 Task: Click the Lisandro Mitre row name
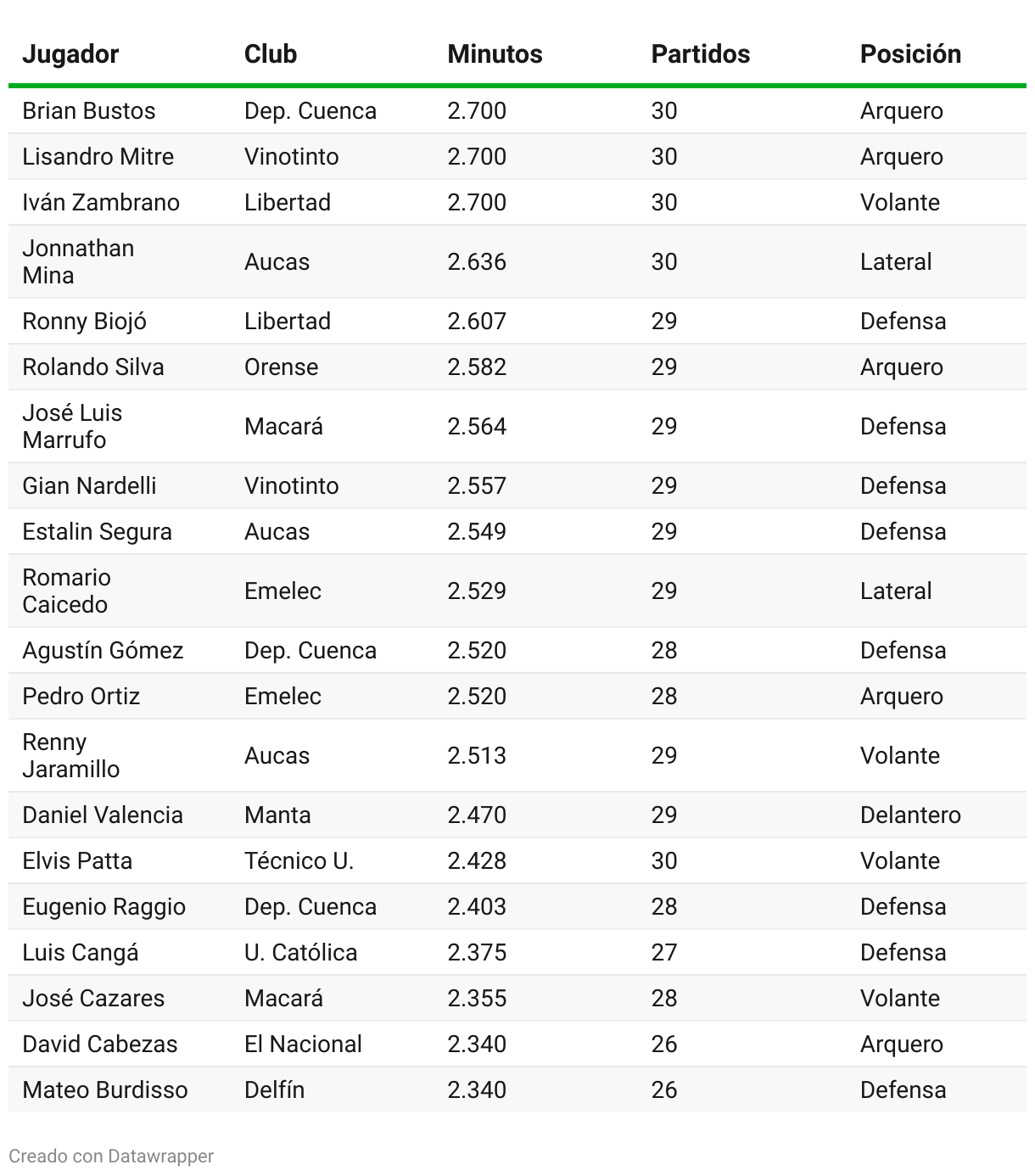[98, 157]
